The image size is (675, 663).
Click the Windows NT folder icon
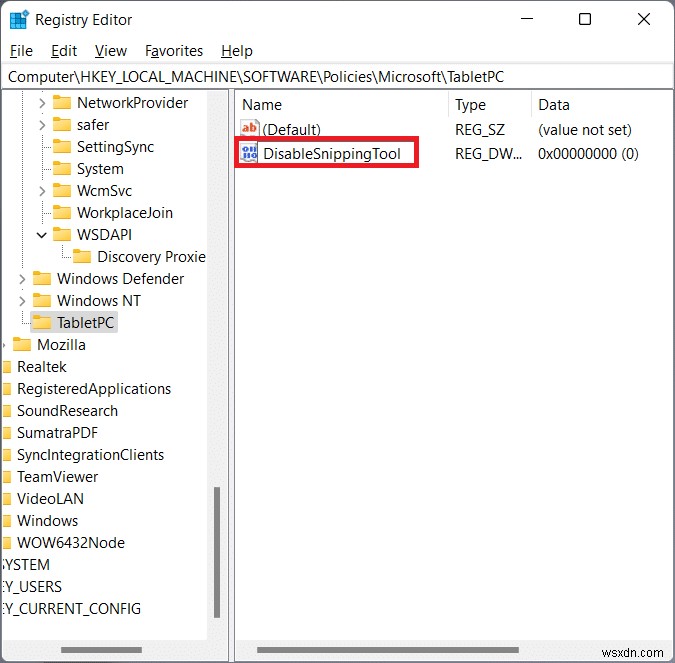pyautogui.click(x=42, y=301)
